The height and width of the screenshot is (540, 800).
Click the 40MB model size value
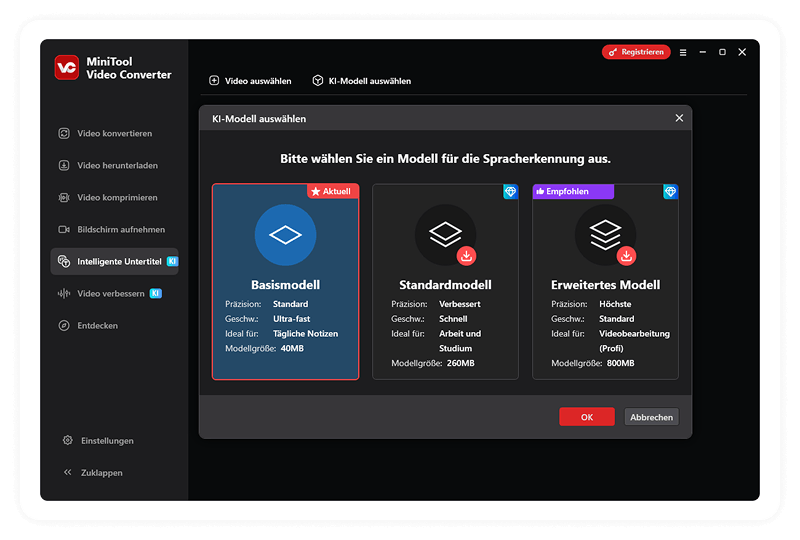tap(292, 349)
